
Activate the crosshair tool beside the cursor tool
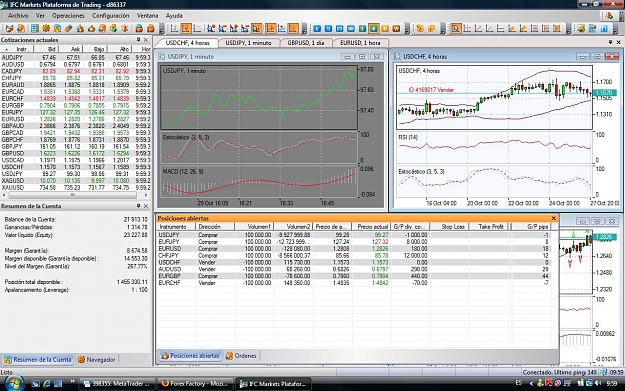tap(467, 29)
